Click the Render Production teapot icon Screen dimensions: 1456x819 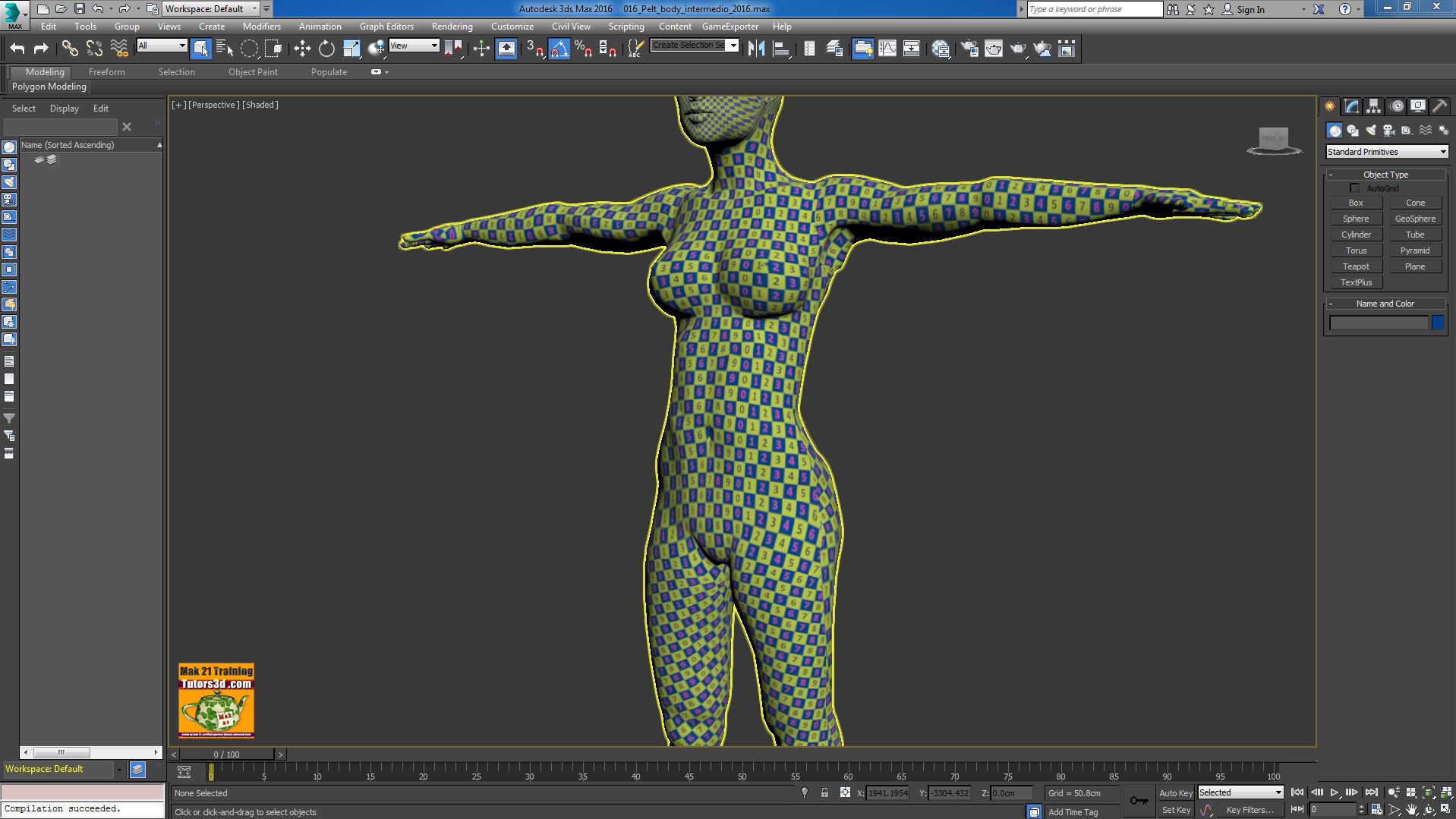pyautogui.click(x=1018, y=49)
